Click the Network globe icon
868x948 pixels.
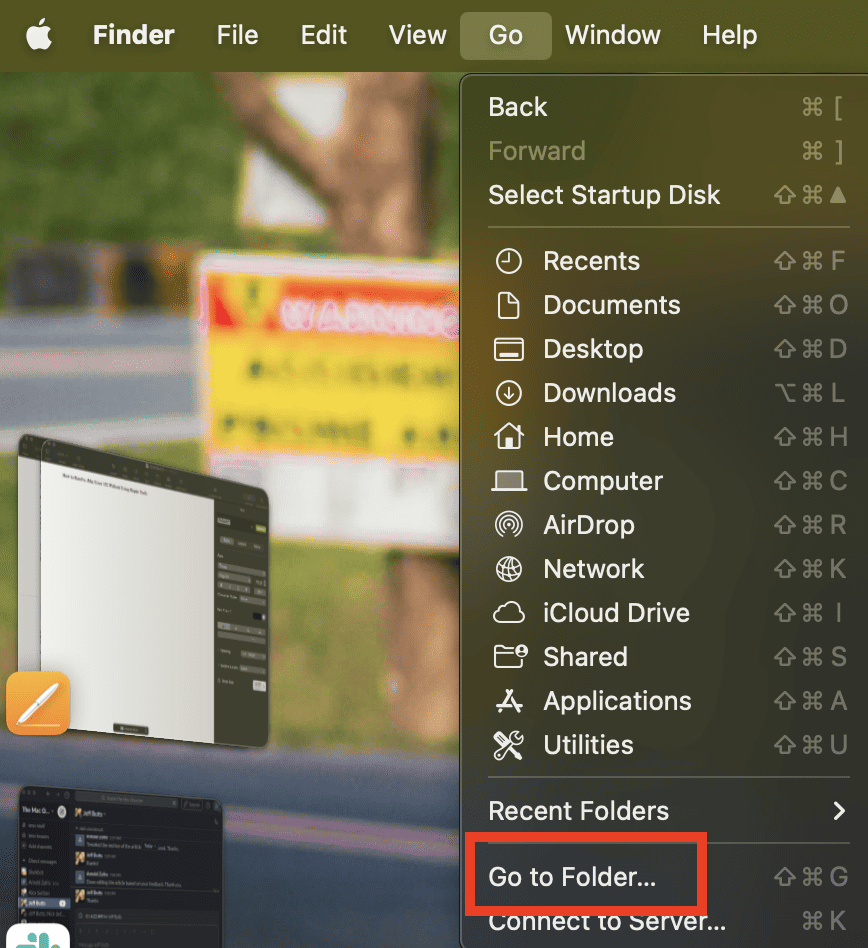coord(509,569)
